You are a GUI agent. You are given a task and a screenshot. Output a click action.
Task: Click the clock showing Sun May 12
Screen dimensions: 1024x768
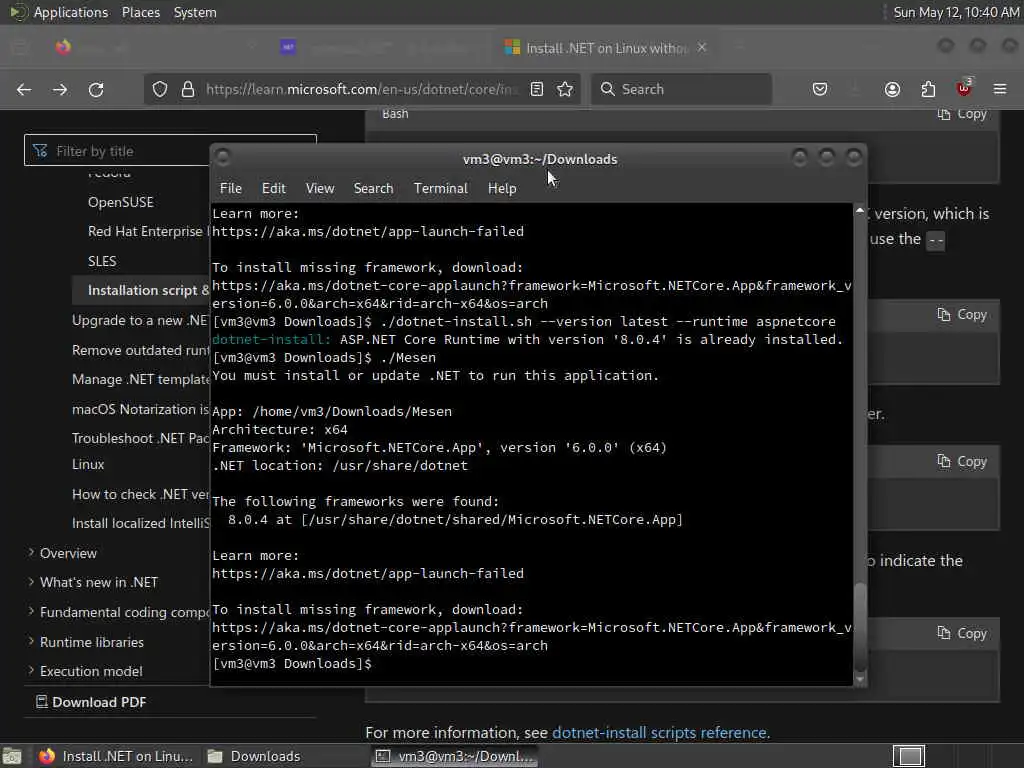pyautogui.click(x=955, y=12)
